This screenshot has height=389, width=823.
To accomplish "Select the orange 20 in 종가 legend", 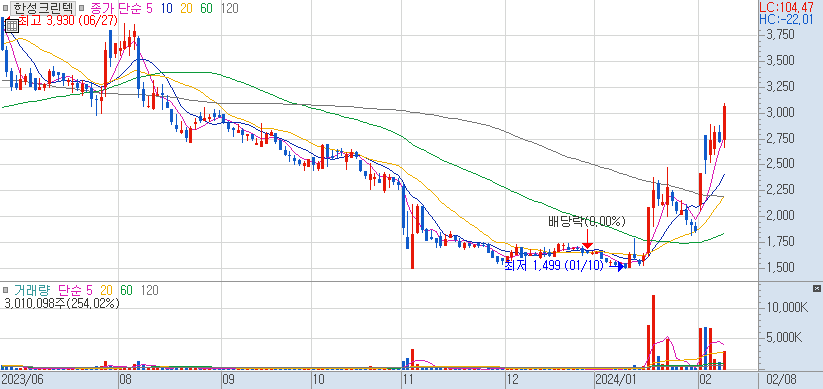I will tap(186, 8).
